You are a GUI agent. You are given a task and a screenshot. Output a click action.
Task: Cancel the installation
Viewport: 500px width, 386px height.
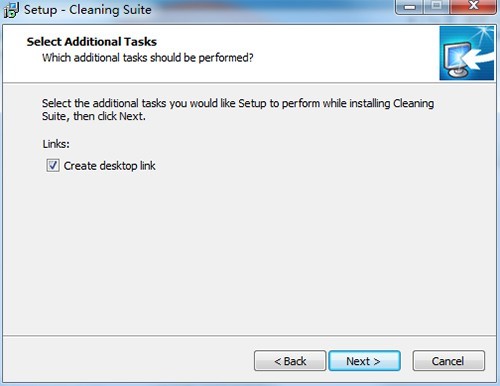click(x=448, y=361)
